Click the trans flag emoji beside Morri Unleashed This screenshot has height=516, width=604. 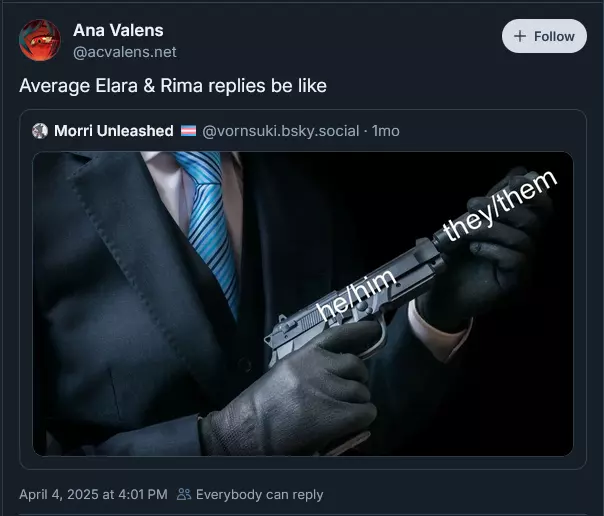(x=188, y=131)
